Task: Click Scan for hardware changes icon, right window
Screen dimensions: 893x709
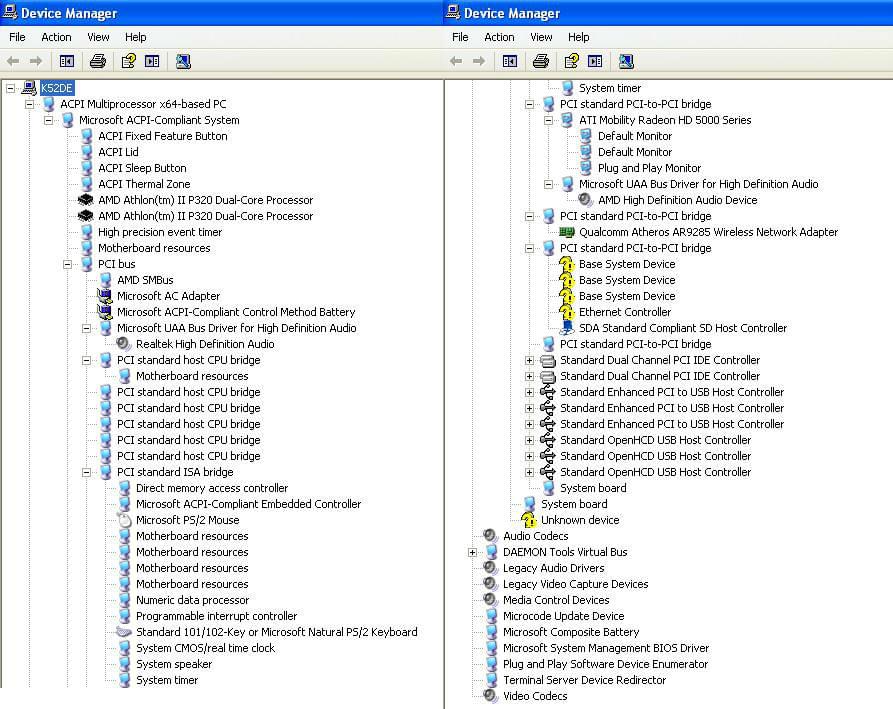Action: (x=626, y=61)
